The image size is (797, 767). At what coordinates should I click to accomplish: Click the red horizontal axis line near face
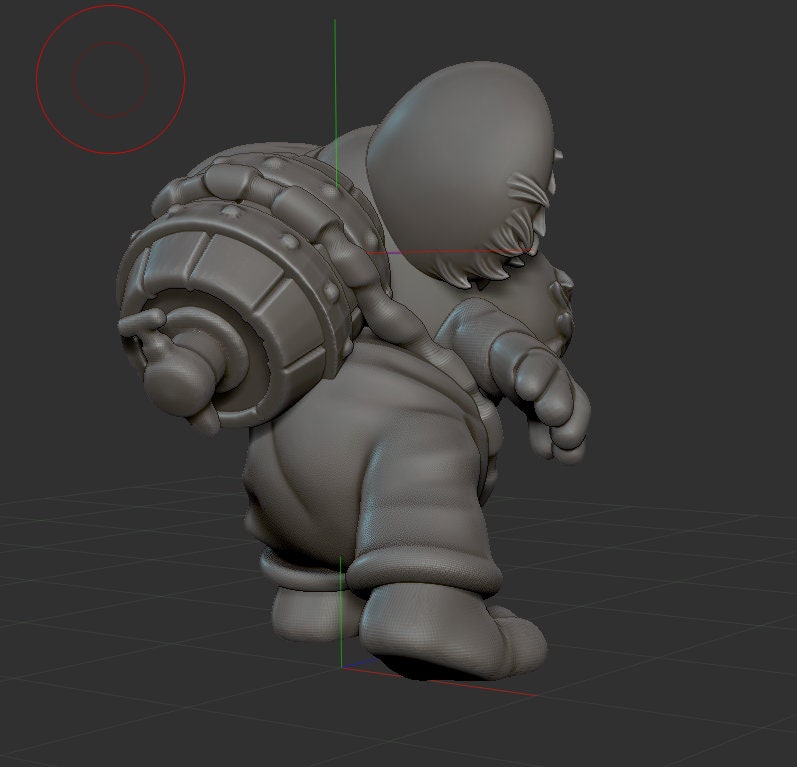point(440,252)
